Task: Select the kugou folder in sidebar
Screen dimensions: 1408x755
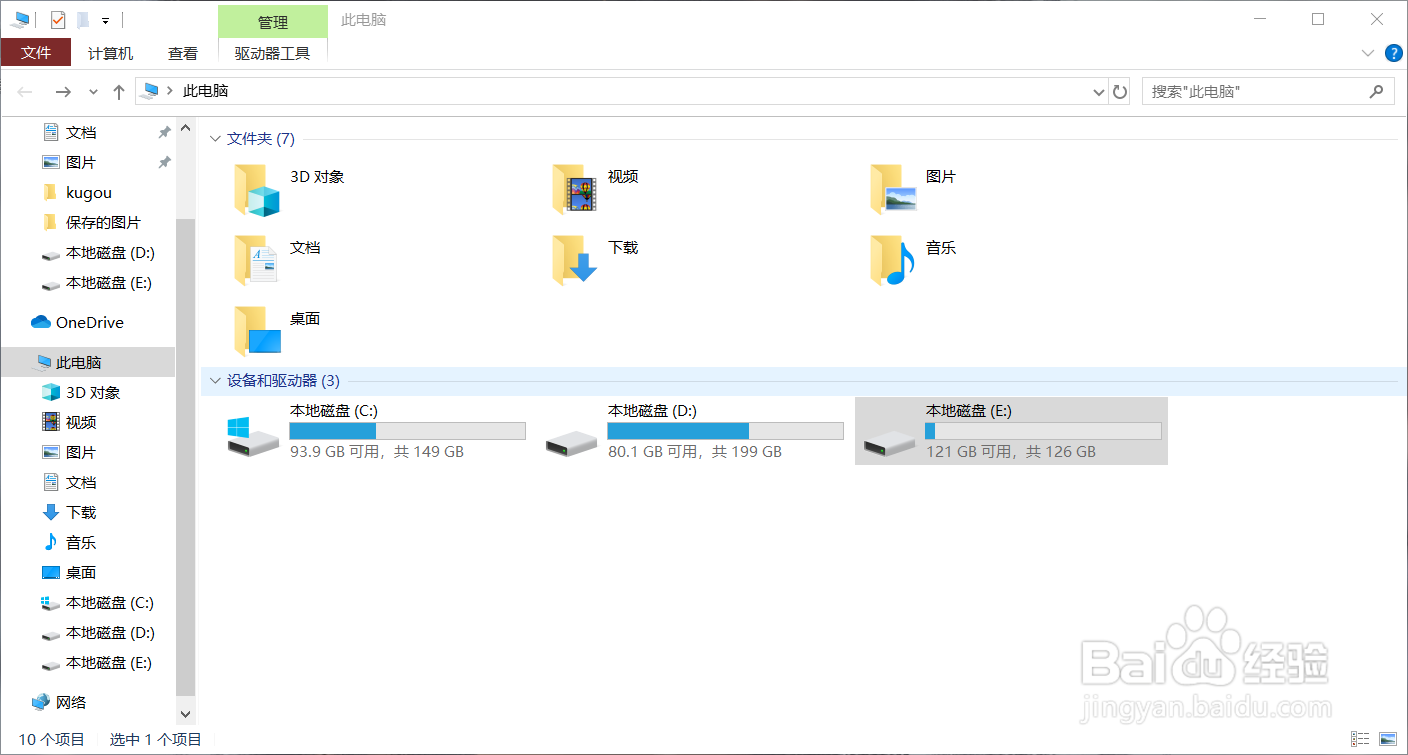Action: (77, 192)
